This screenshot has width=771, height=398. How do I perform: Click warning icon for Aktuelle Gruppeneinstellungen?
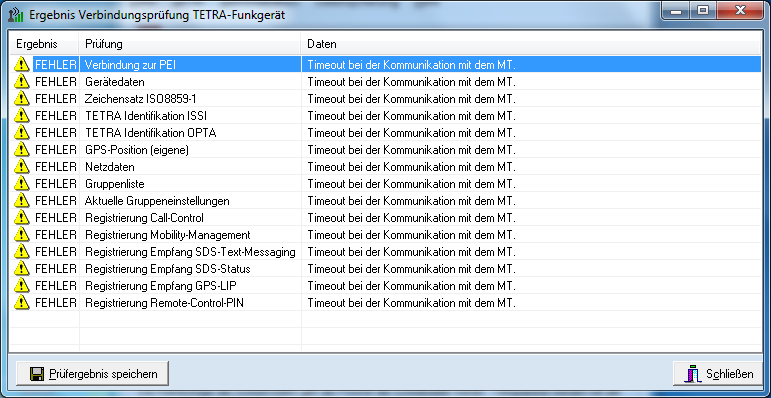tap(22, 201)
